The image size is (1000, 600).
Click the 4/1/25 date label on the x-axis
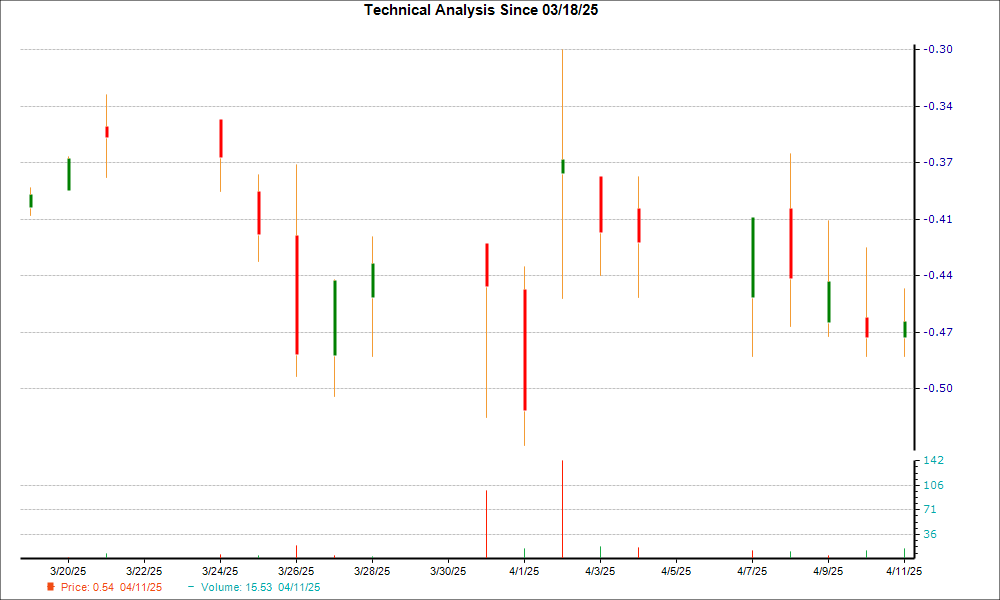pos(524,571)
